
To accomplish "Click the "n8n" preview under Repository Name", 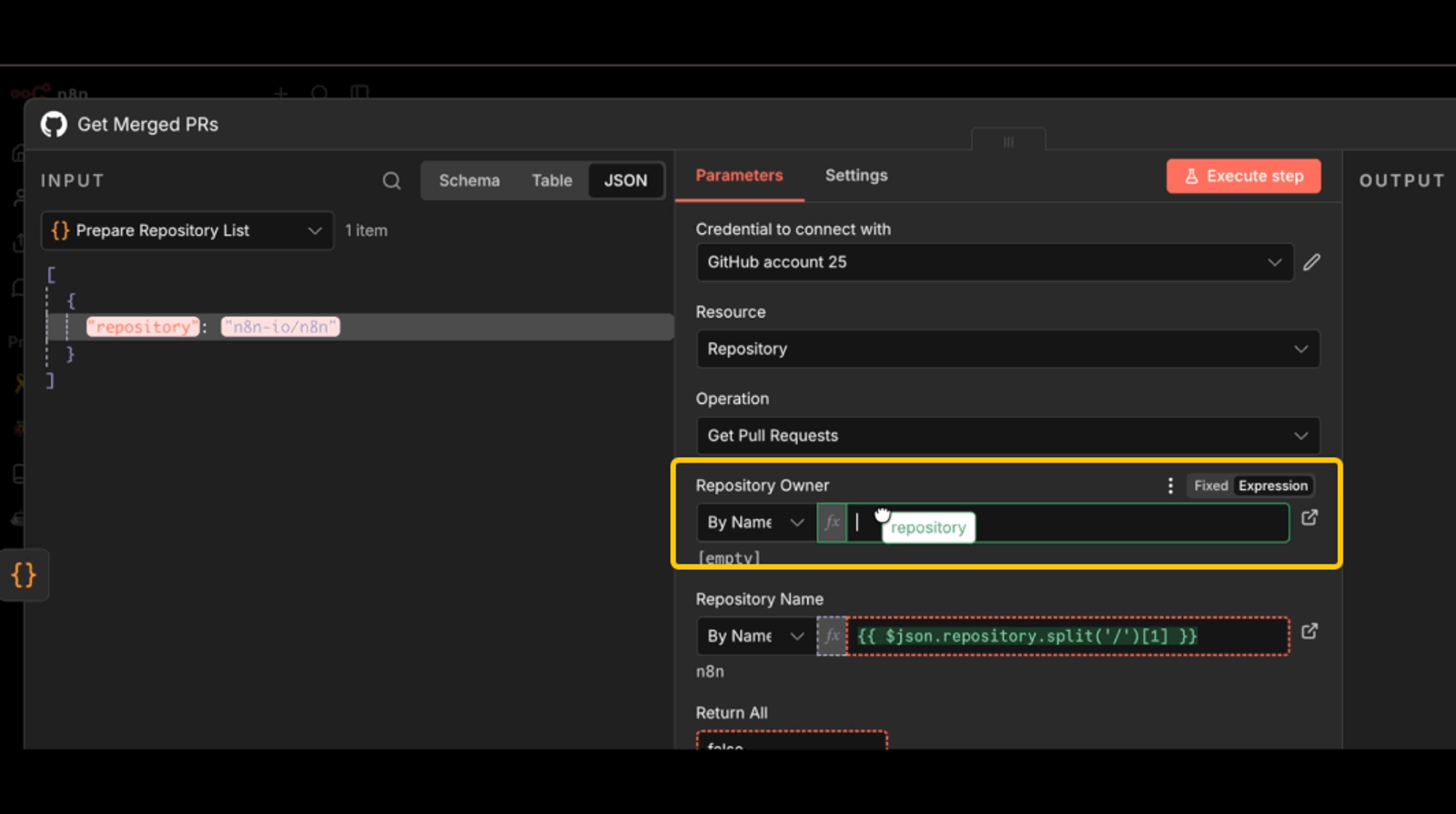I will pyautogui.click(x=710, y=672).
